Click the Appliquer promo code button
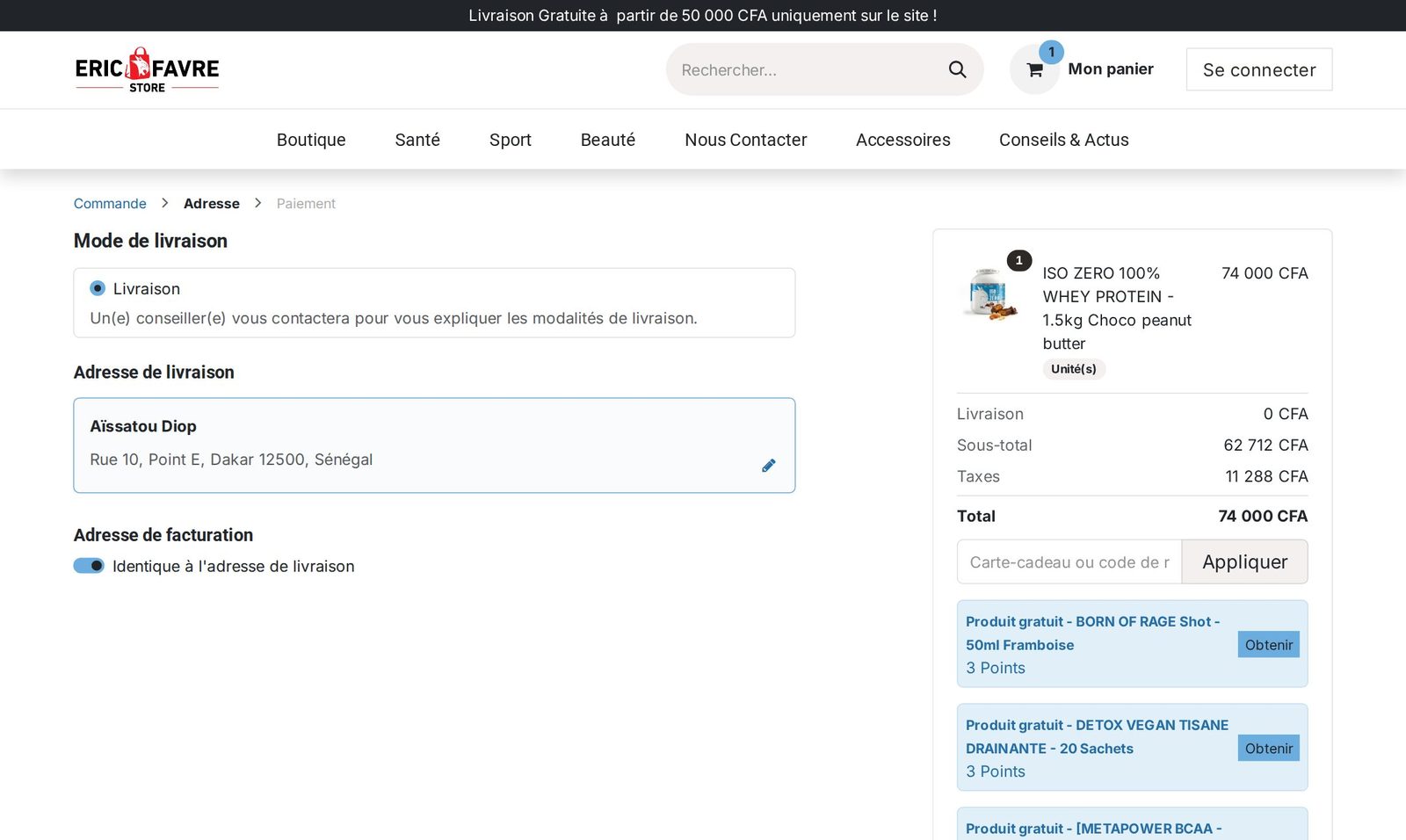The height and width of the screenshot is (840, 1406). click(1244, 561)
